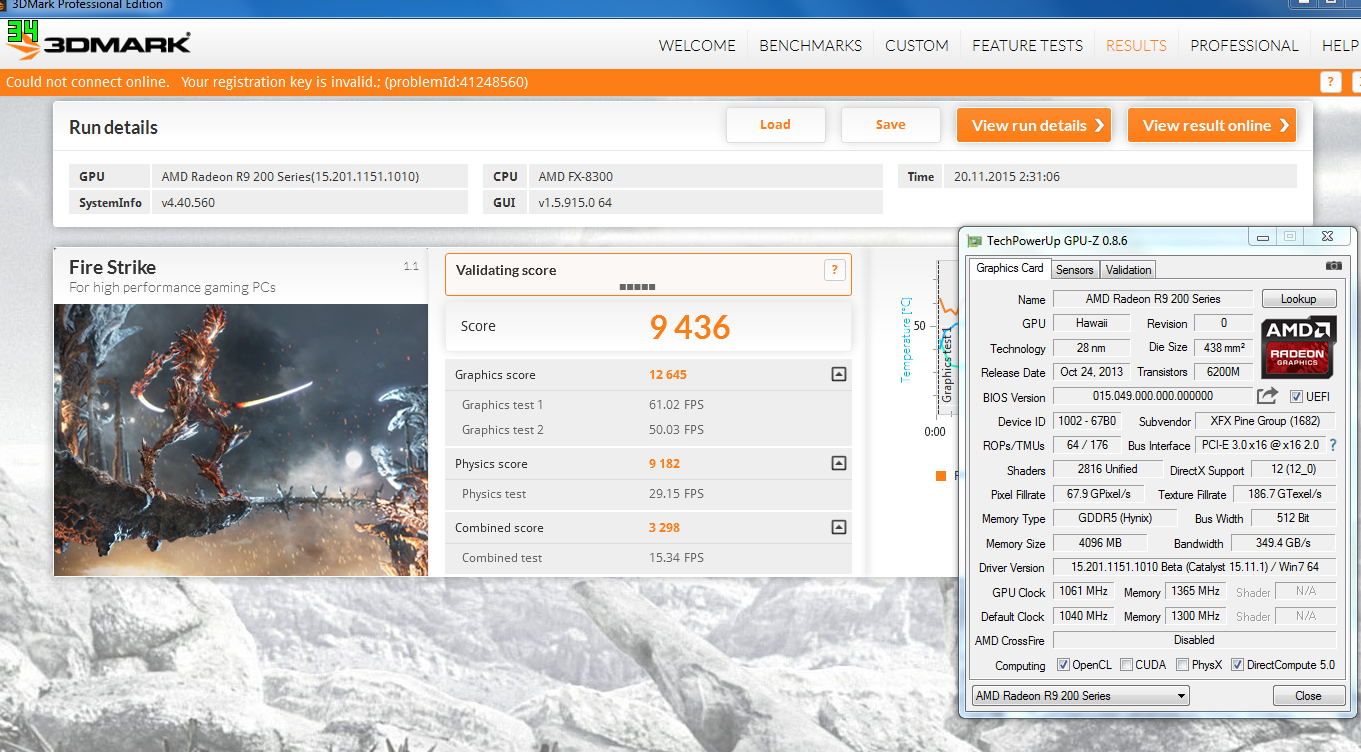Viewport: 1361px width, 752px height.
Task: Go to the WELCOME tab in 3DMark
Action: pyautogui.click(x=697, y=46)
